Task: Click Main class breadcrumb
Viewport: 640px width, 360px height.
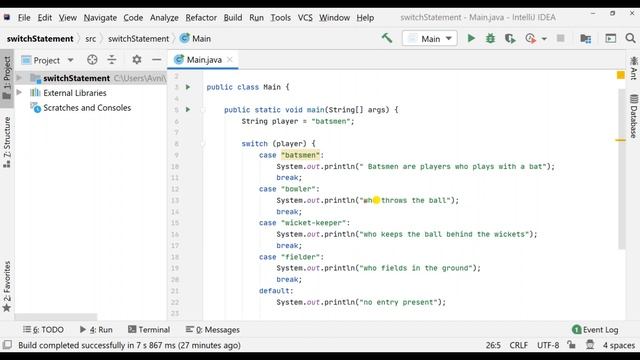Action: 196,39
